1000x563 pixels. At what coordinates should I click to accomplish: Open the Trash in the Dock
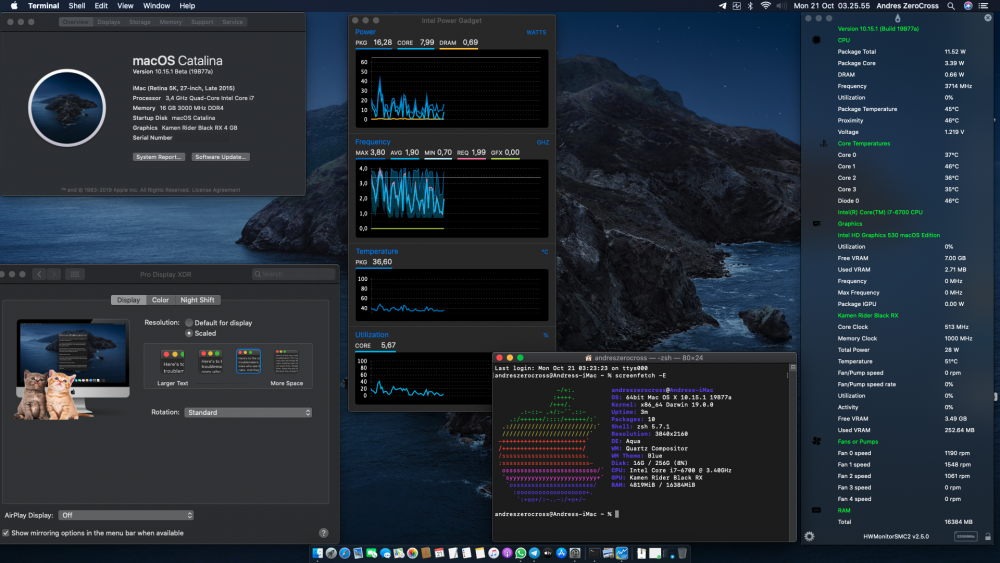tap(682, 553)
